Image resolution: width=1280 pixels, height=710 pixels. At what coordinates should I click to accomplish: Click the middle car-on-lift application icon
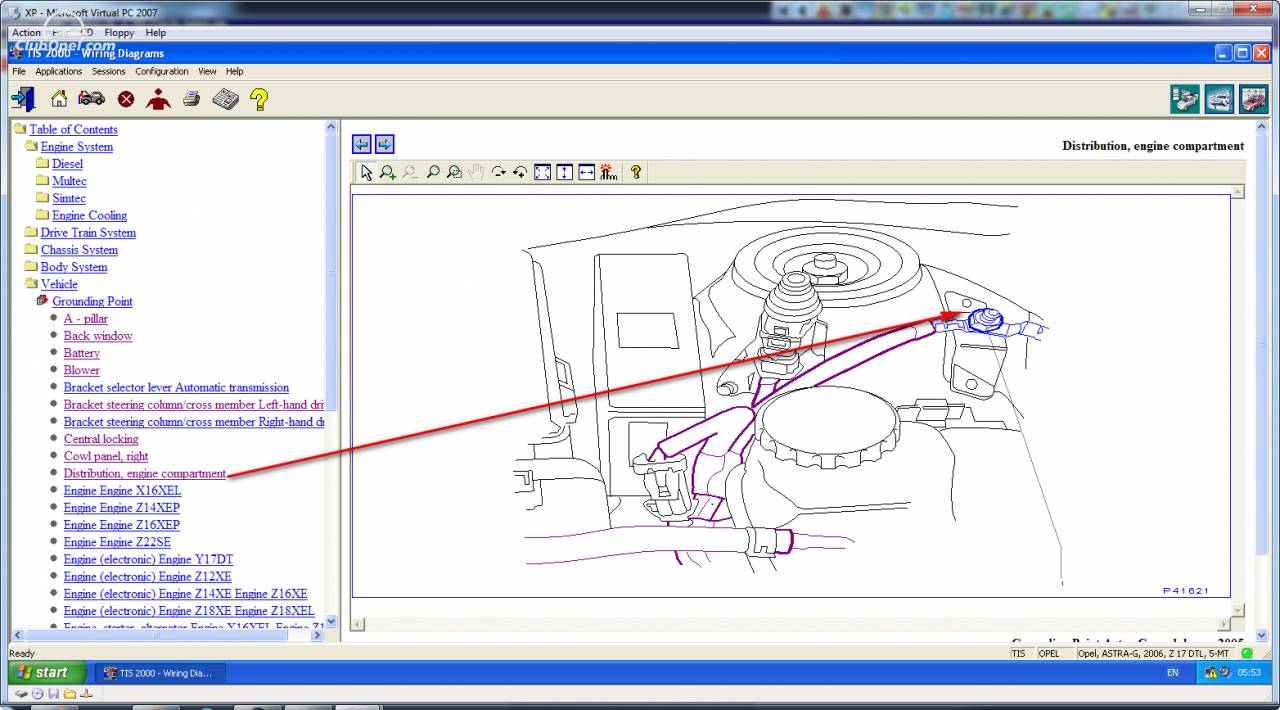tap(1219, 99)
